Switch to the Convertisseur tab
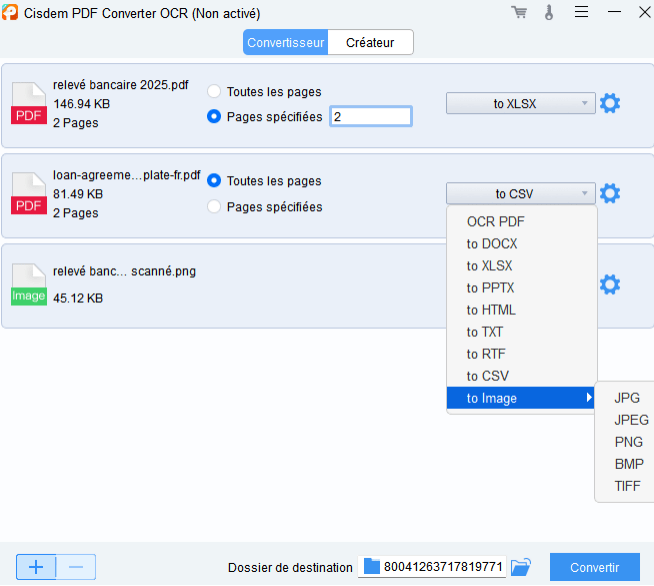Image resolution: width=654 pixels, height=586 pixels. (286, 42)
